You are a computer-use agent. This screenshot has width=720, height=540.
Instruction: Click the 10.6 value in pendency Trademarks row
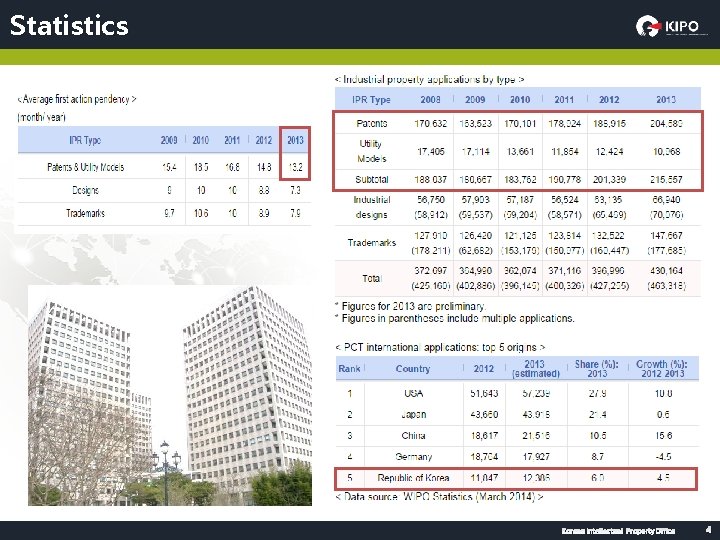pyautogui.click(x=201, y=213)
